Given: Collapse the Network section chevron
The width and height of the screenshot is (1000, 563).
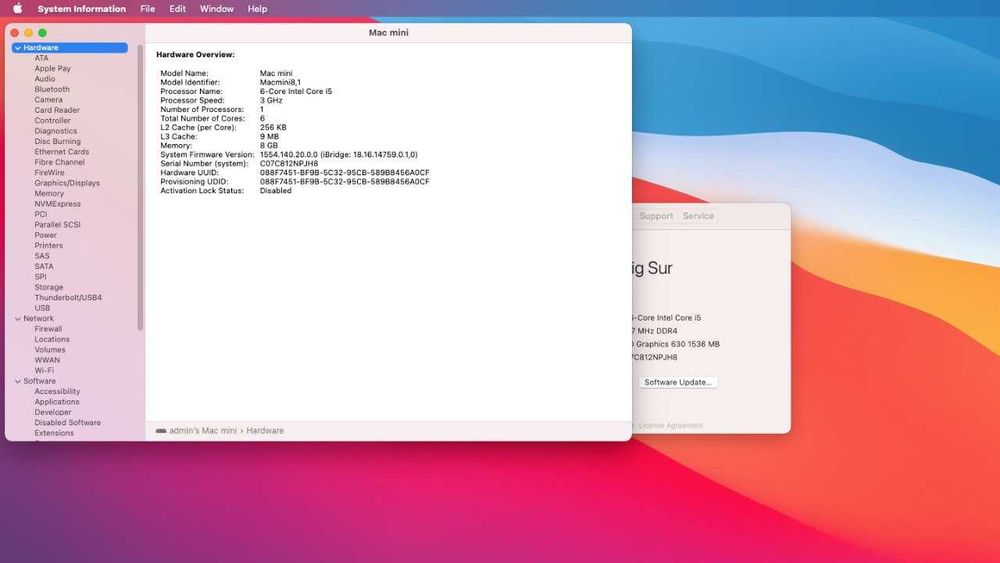Looking at the screenshot, I should coord(18,319).
